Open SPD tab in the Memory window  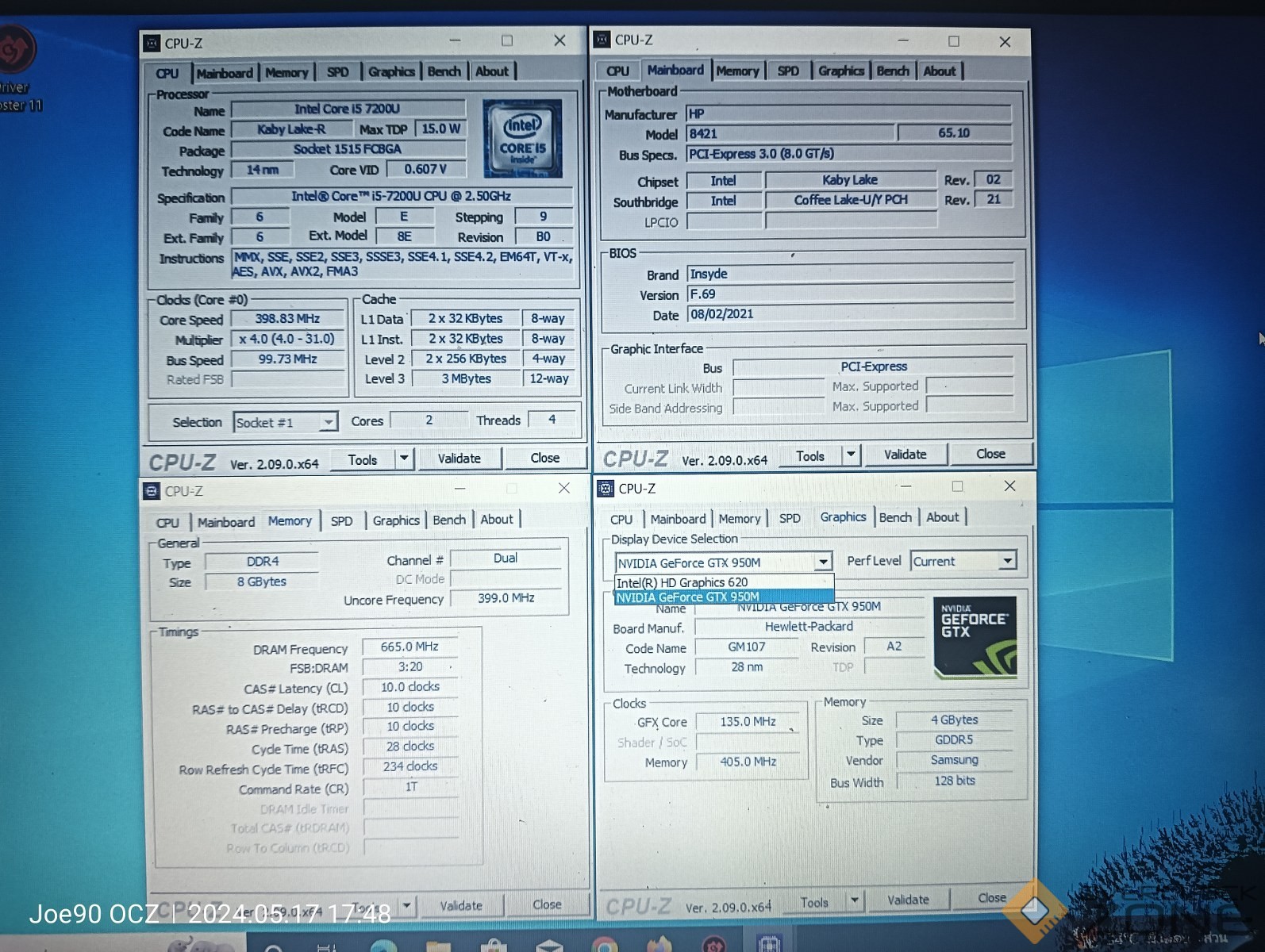click(x=341, y=521)
